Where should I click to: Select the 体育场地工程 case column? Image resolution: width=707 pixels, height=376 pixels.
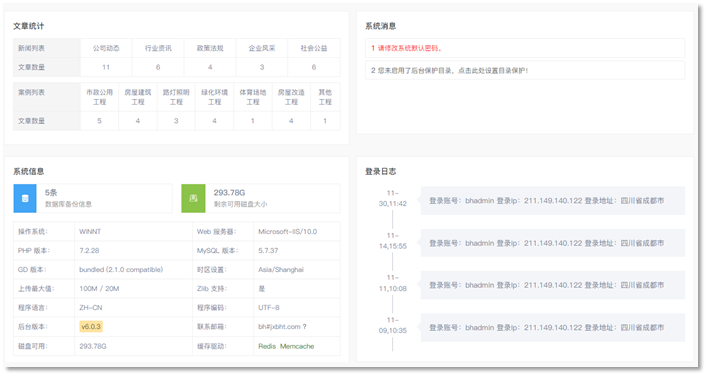(x=252, y=97)
